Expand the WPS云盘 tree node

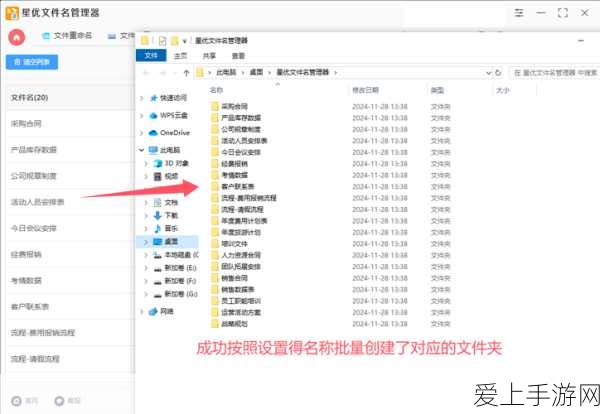(142, 116)
